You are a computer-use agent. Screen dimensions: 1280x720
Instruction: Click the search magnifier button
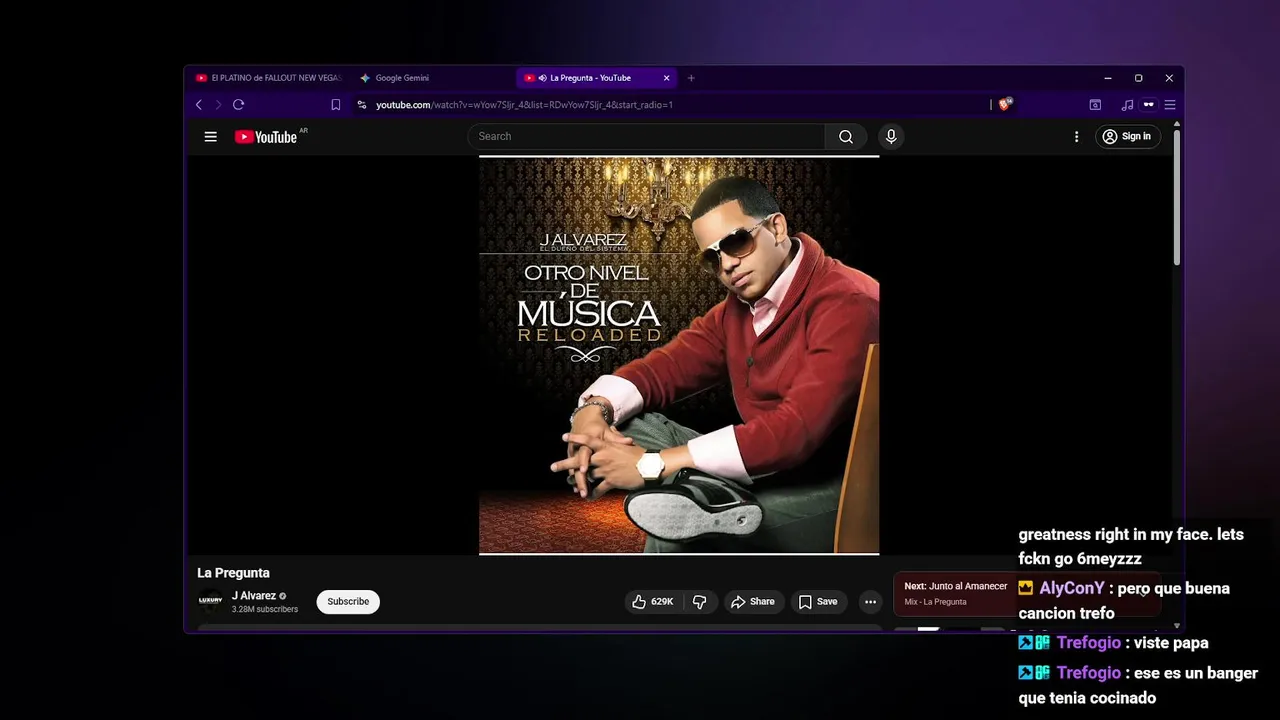coord(846,137)
